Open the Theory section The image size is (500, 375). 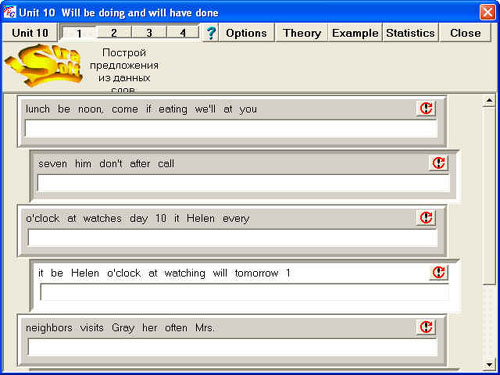click(x=302, y=33)
